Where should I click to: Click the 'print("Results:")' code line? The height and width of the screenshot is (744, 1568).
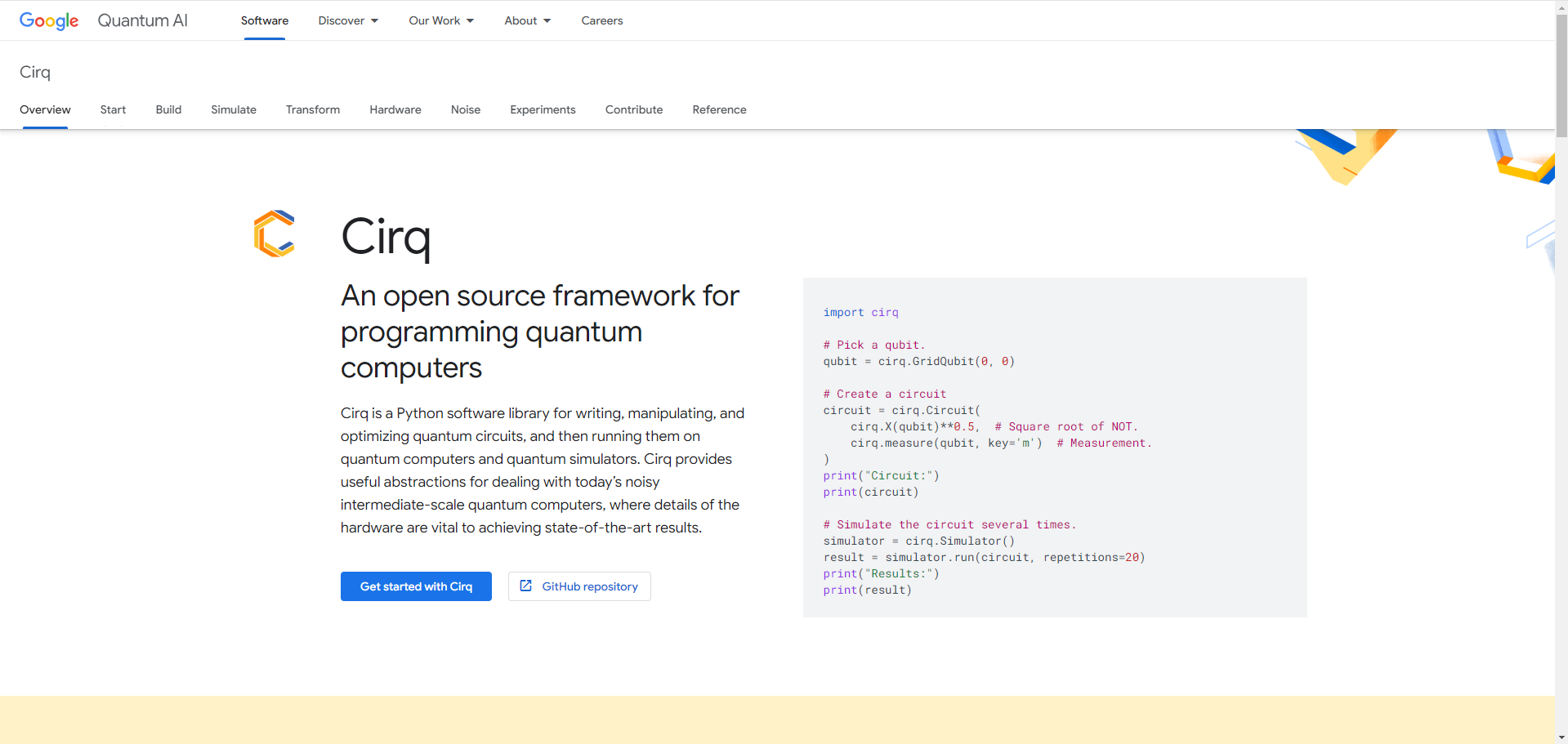(x=881, y=573)
